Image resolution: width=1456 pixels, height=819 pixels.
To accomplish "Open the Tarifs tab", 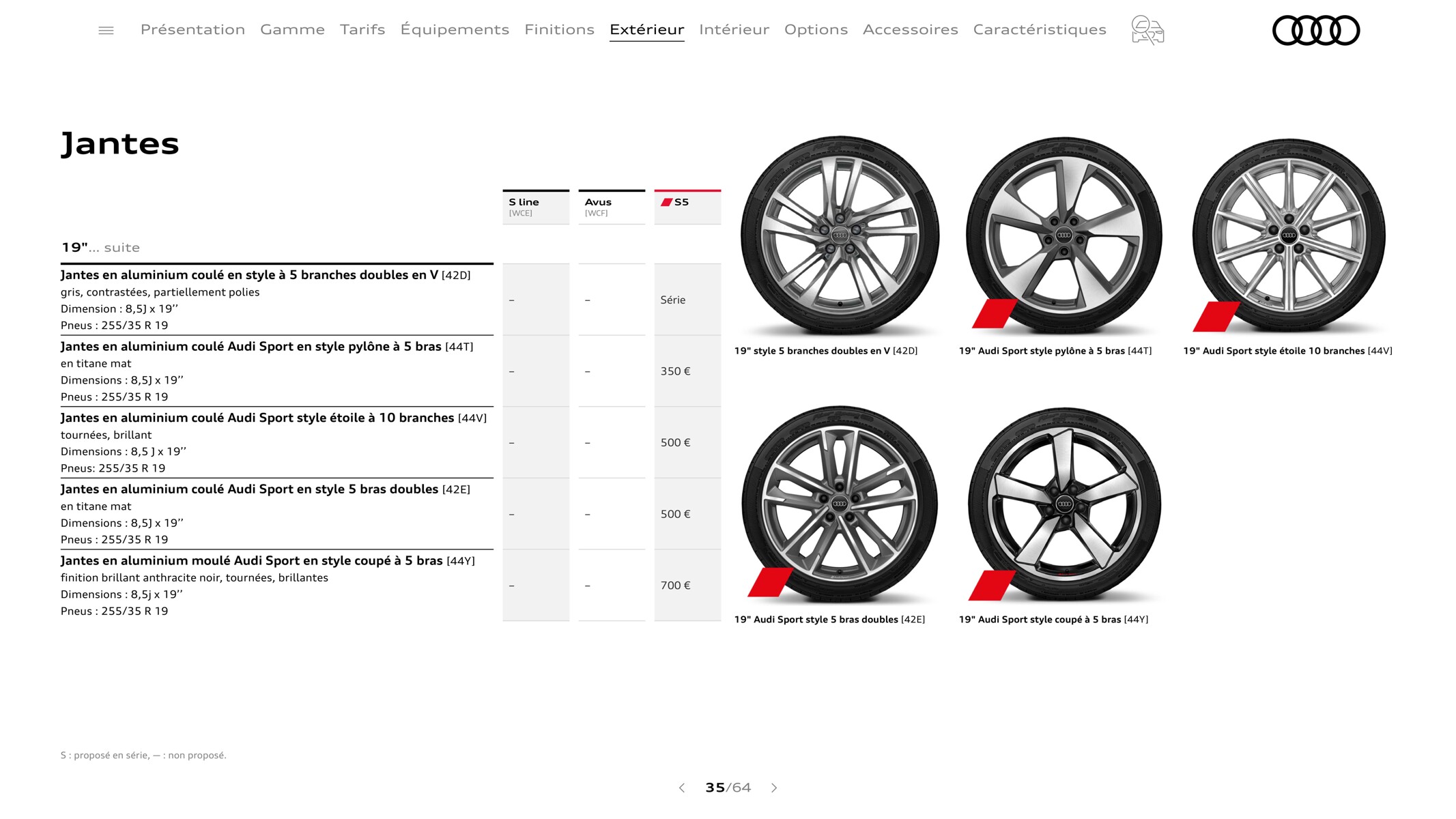I will point(362,29).
